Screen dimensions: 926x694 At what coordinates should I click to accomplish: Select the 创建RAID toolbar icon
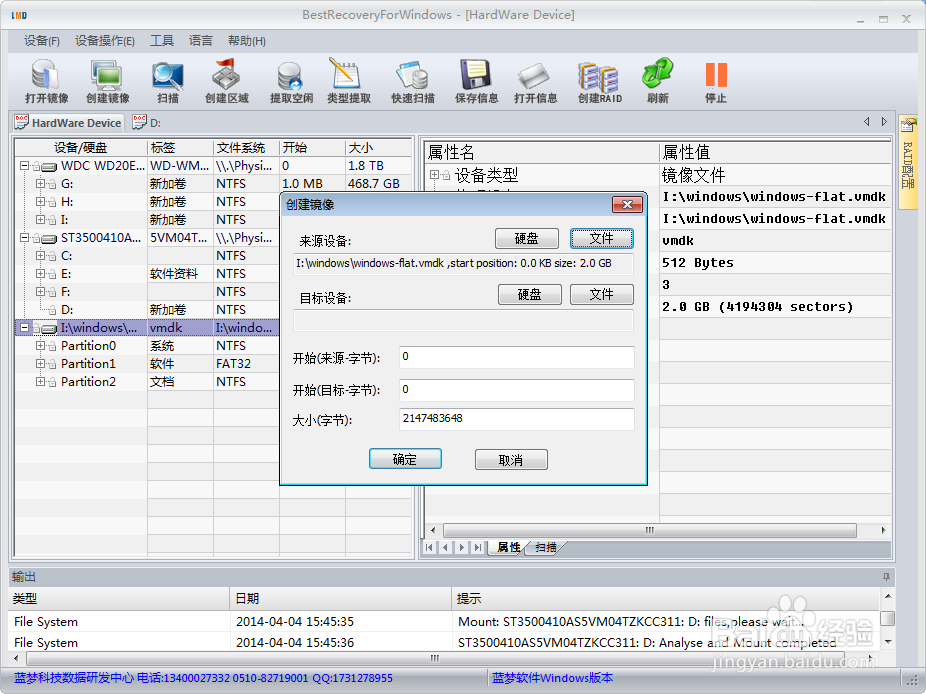[x=599, y=82]
